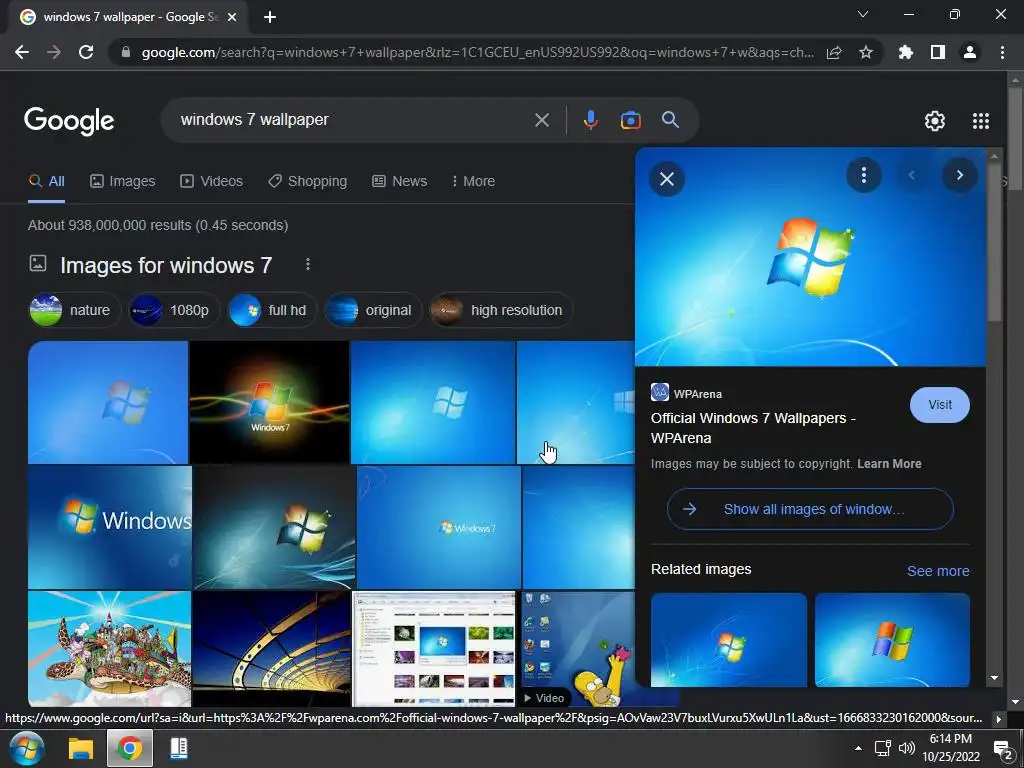Open preview panel three-dot options
Image resolution: width=1024 pixels, height=768 pixels.
coord(863,175)
